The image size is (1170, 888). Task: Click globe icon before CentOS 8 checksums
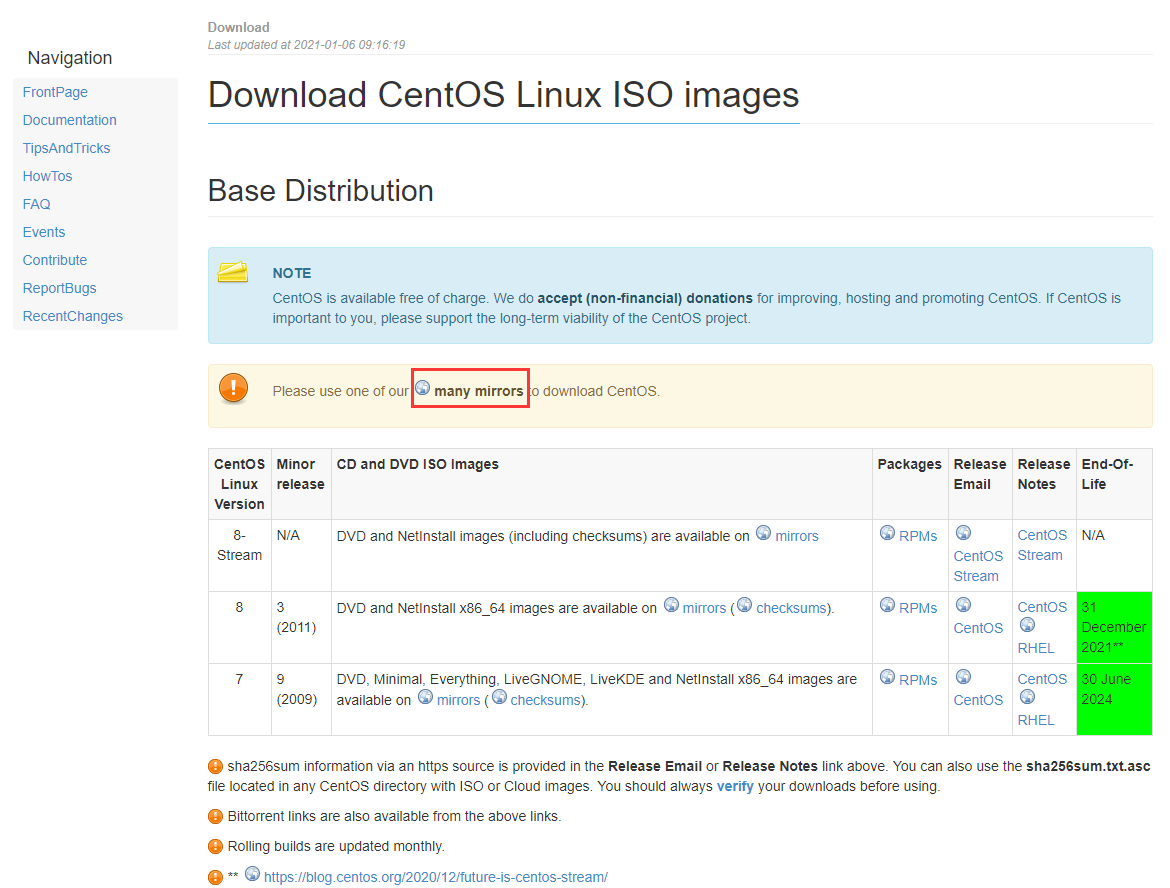pyautogui.click(x=744, y=605)
